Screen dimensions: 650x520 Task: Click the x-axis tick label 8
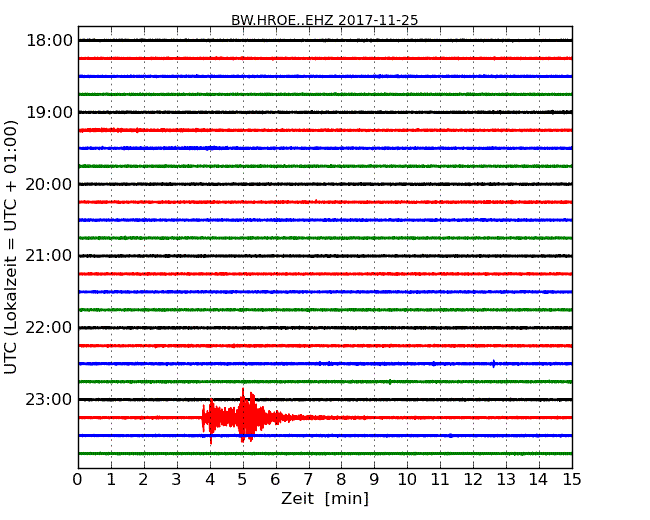pyautogui.click(x=341, y=480)
